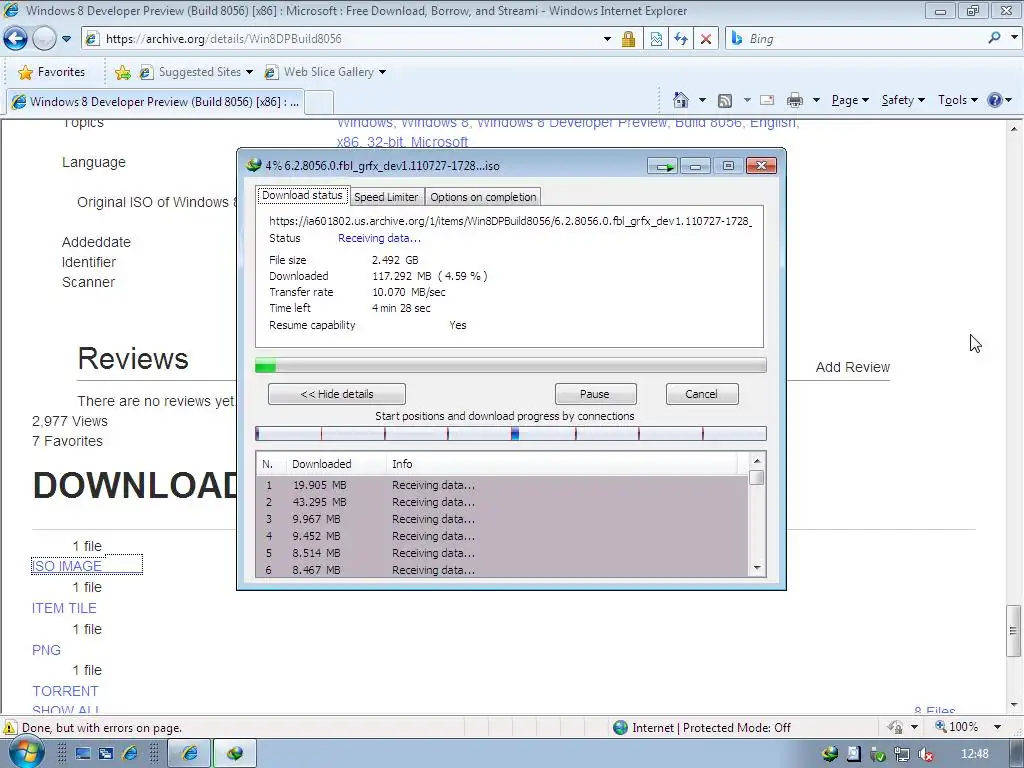Click the IE Forward arrow button
This screenshot has height=768, width=1024.
(x=44, y=39)
